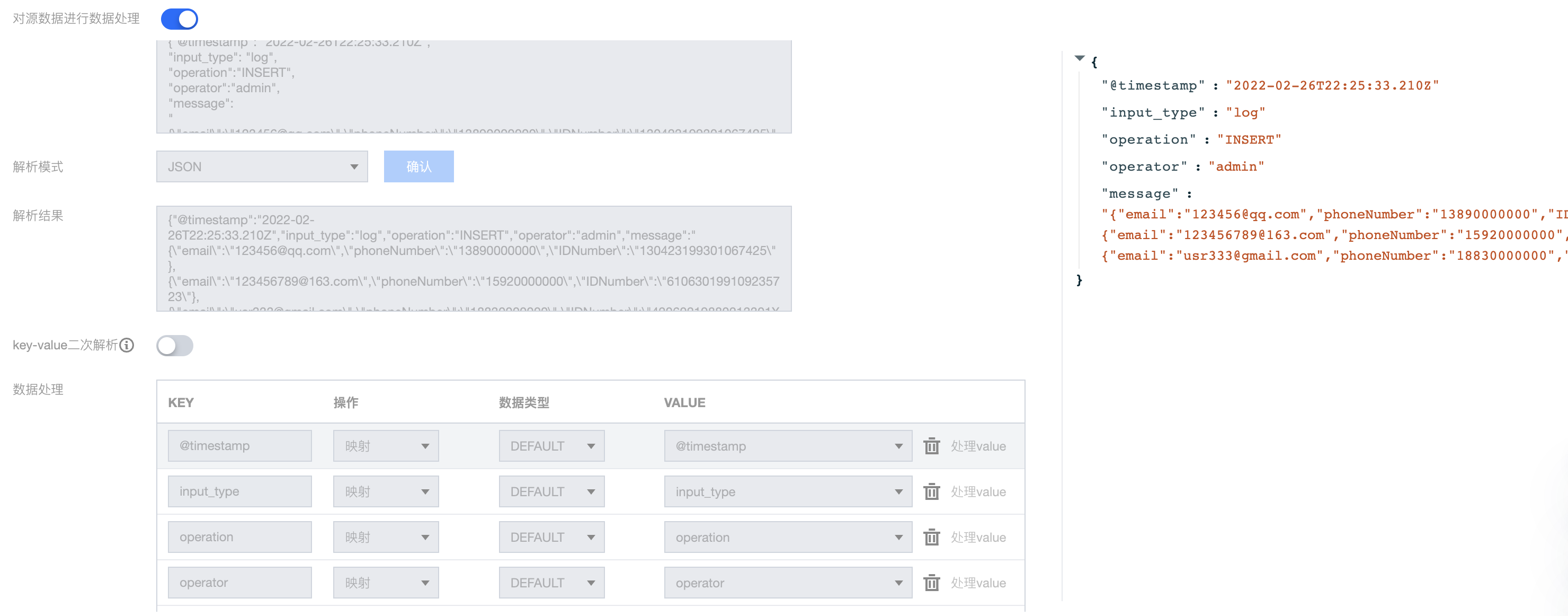Viewport: 1568px width, 616px height.
Task: Open DEFAULT data type dropdown for input_type
Action: 551,492
